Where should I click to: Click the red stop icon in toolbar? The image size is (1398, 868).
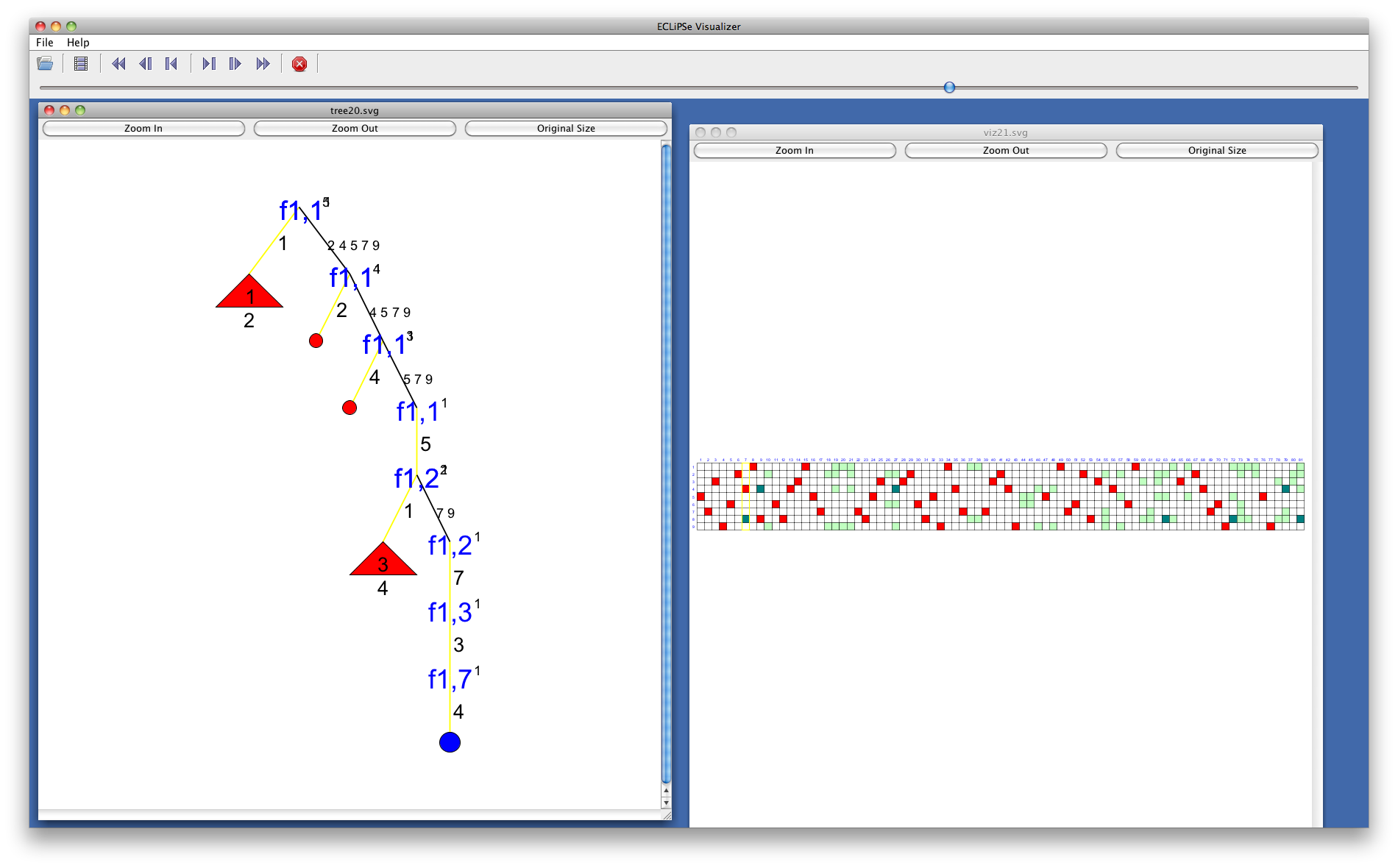point(299,64)
